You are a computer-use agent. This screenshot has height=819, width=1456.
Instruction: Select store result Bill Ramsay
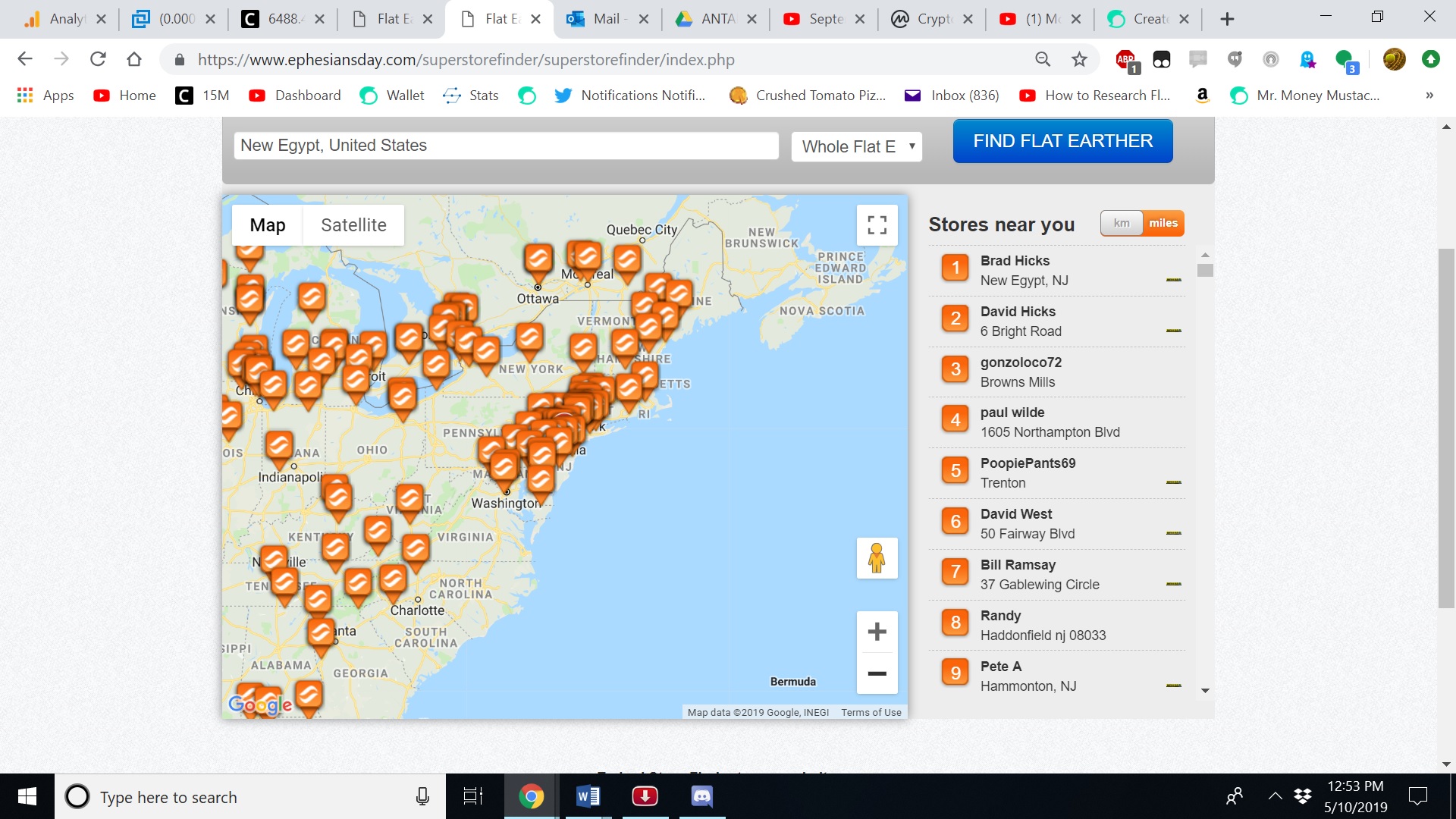point(1057,575)
